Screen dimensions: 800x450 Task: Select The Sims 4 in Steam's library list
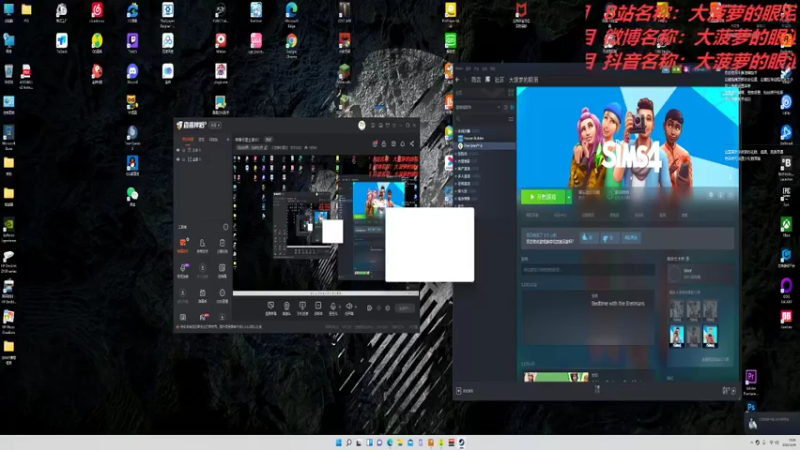485,146
